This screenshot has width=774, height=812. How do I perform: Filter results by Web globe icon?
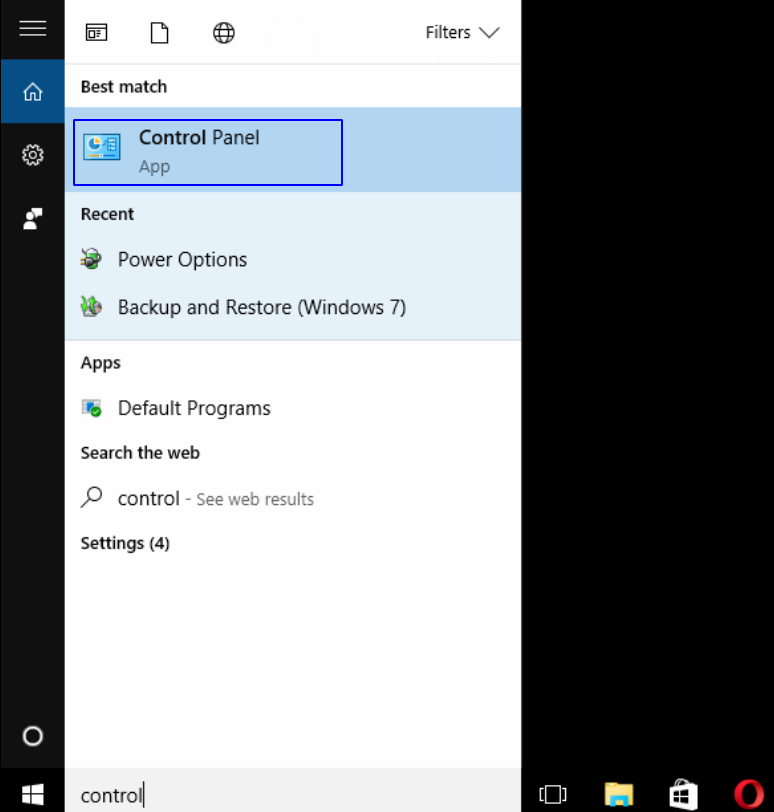224,33
